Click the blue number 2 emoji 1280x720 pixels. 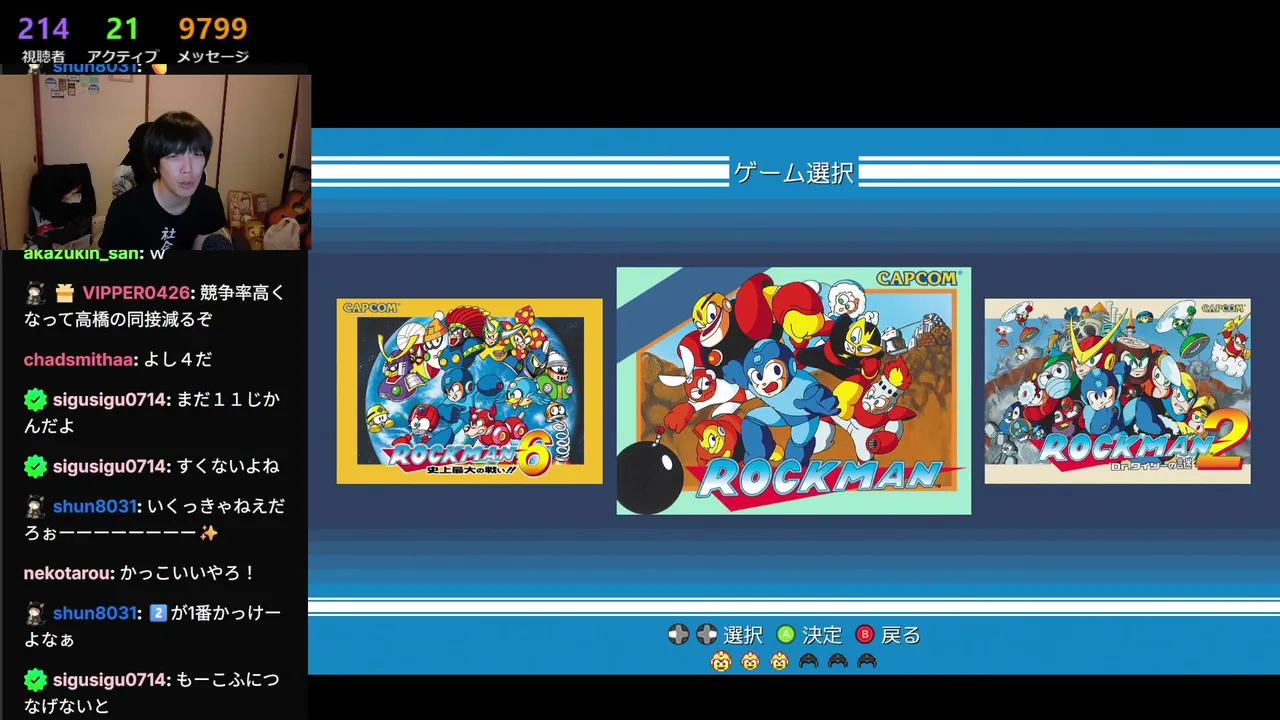[x=157, y=612]
